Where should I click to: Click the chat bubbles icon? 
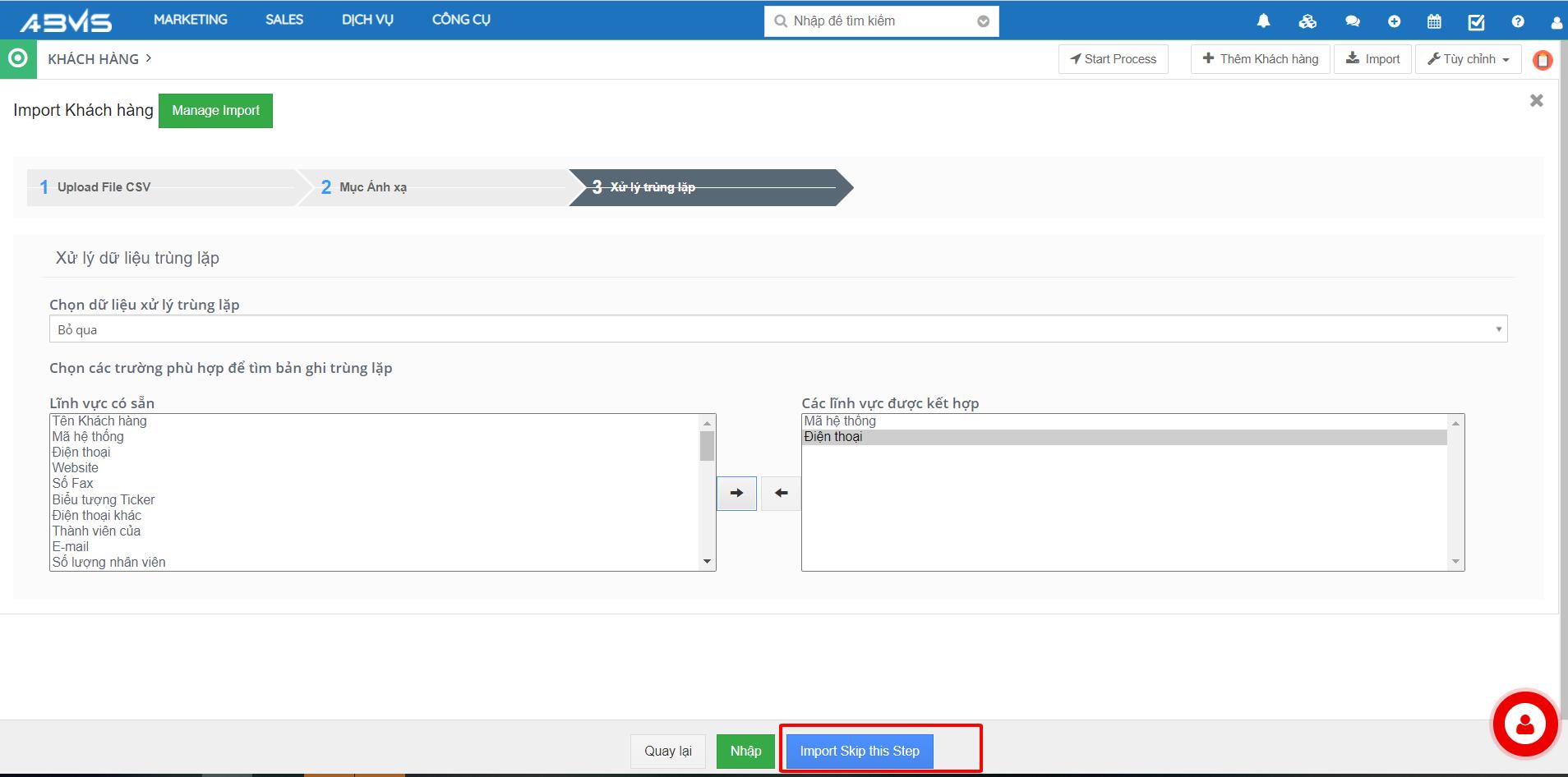coord(1352,21)
